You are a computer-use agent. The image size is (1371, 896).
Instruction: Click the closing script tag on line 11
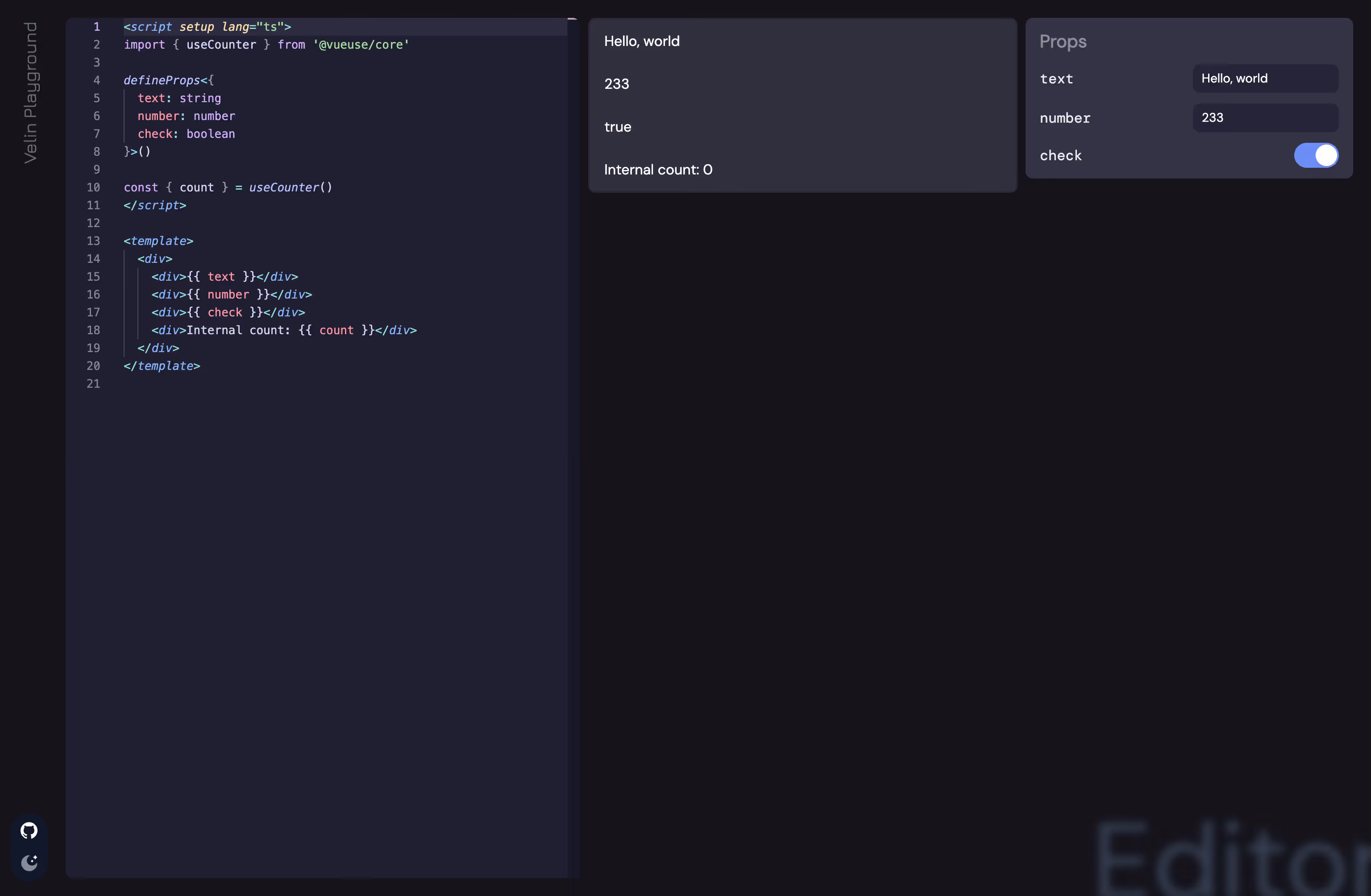154,205
